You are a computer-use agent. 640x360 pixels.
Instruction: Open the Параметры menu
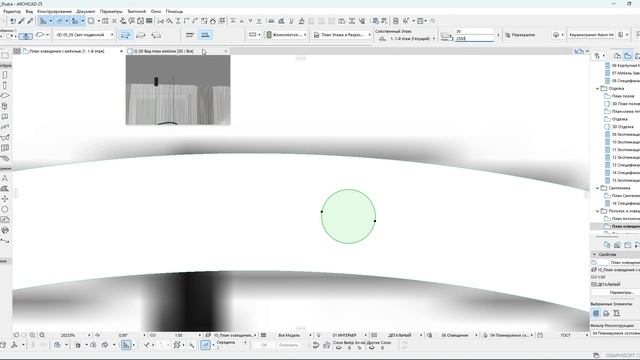pos(111,11)
